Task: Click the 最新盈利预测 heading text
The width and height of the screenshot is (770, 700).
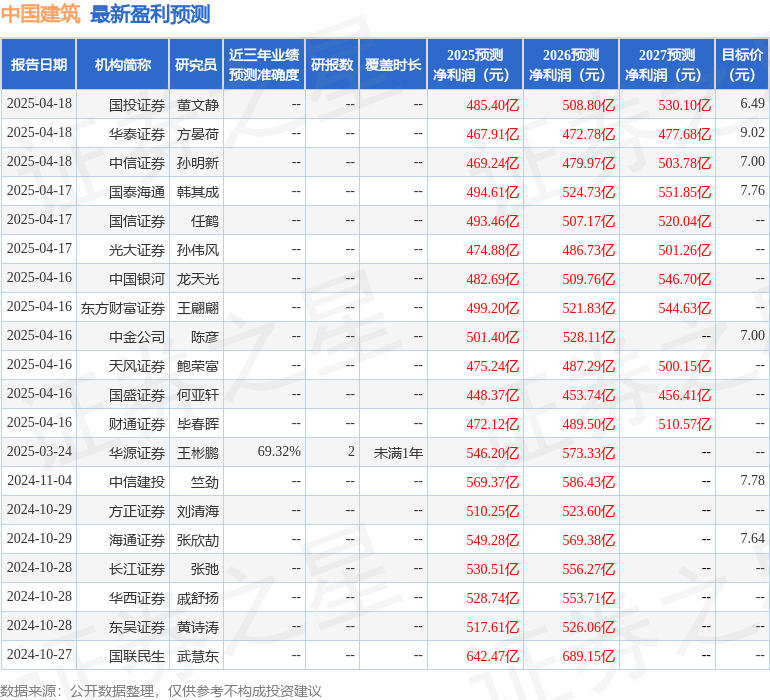Action: (x=150, y=14)
